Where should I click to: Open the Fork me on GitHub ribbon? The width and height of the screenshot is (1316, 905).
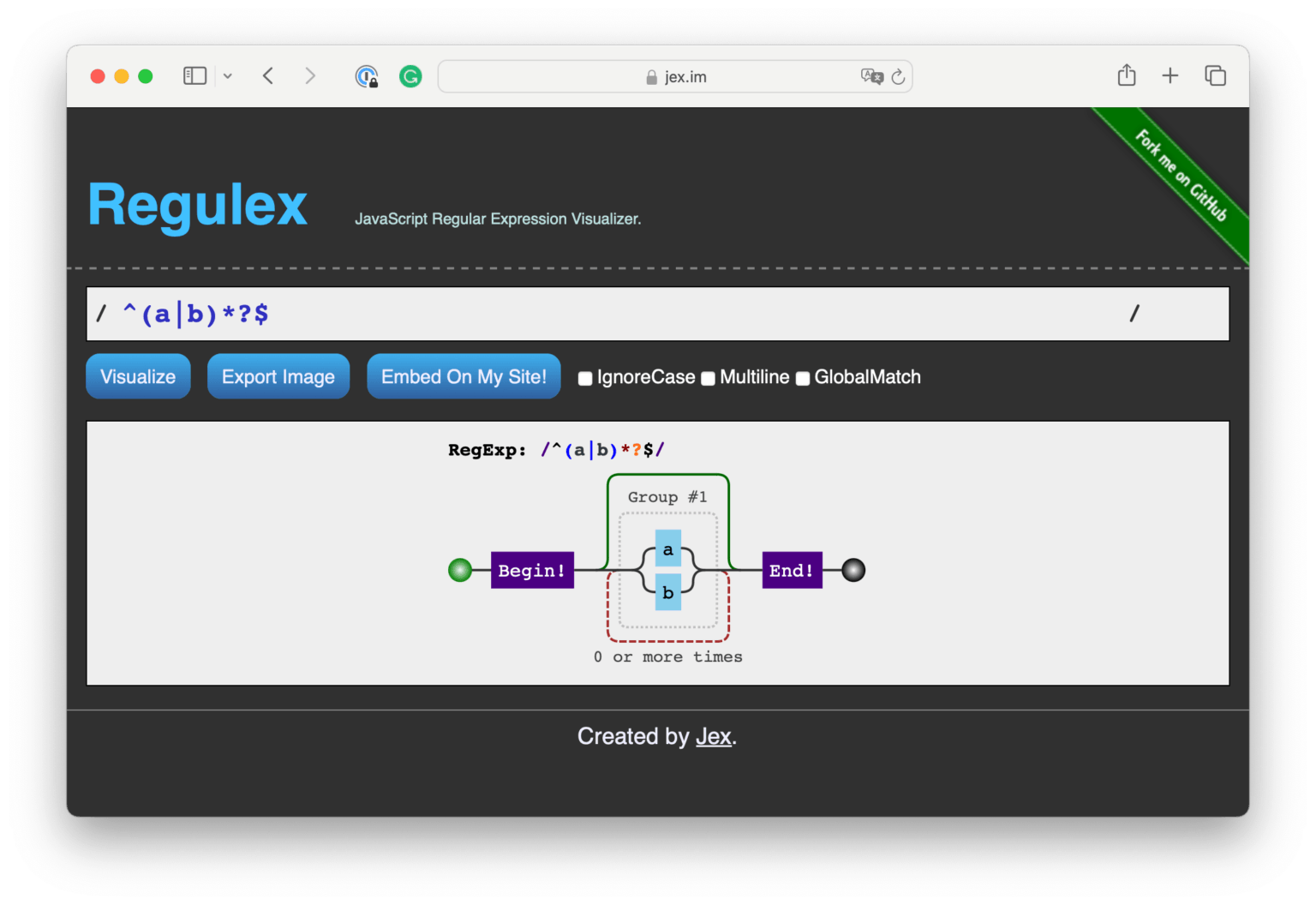click(x=1181, y=175)
